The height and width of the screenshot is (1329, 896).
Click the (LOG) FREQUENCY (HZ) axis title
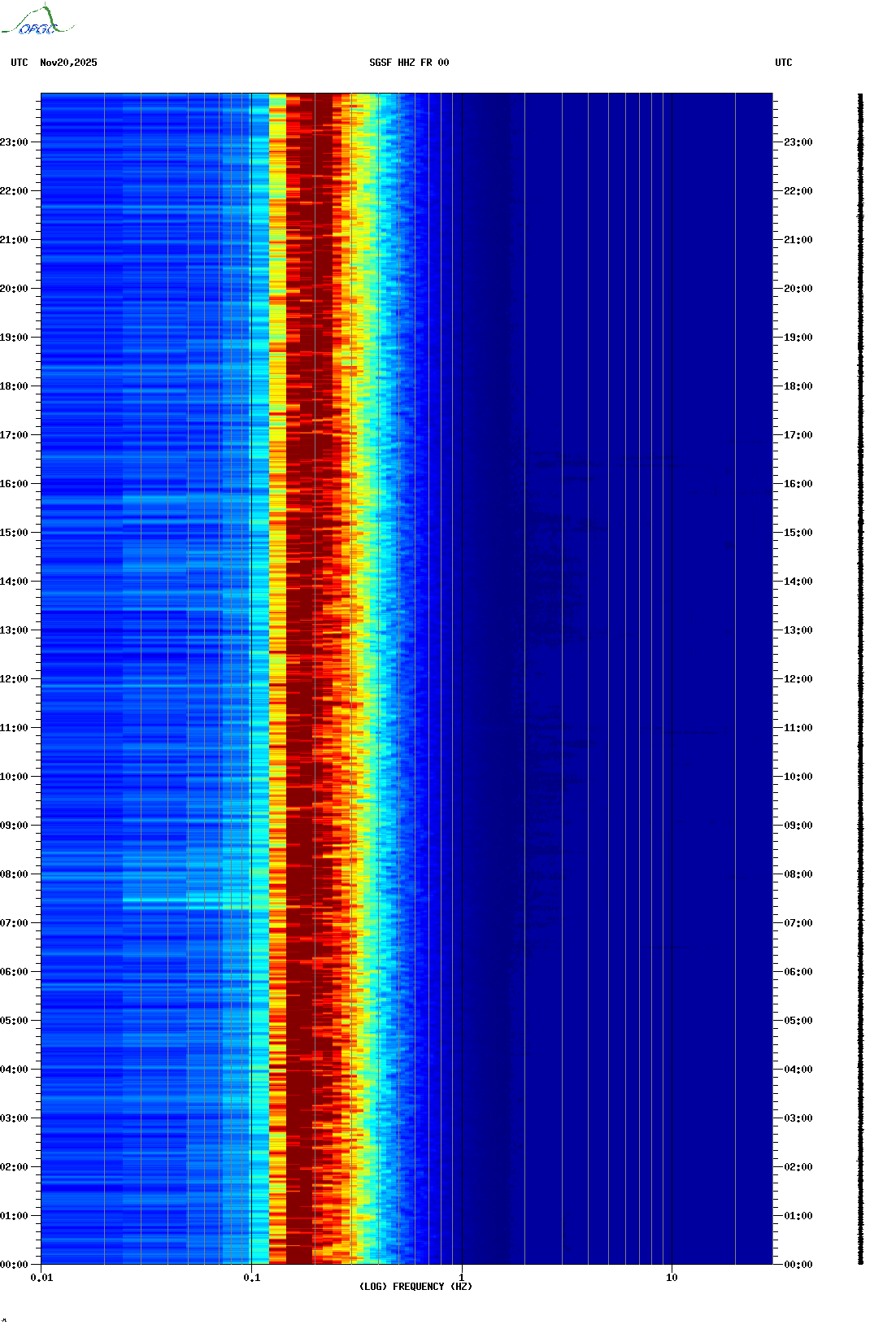(415, 1287)
